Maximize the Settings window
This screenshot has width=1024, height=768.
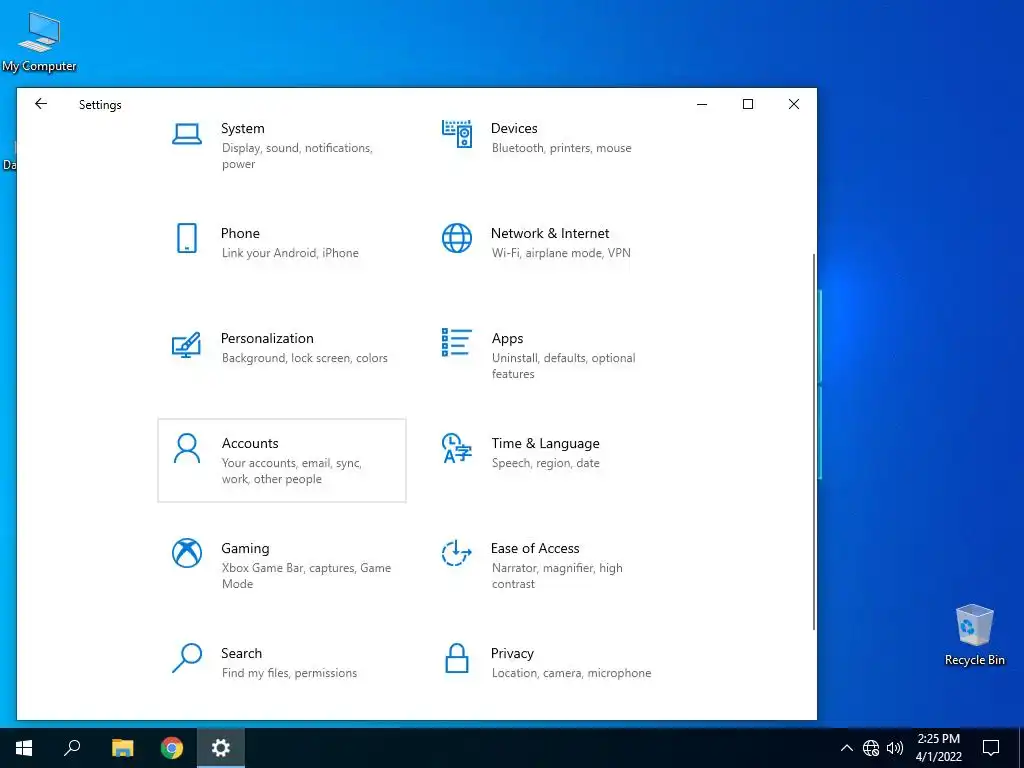748,104
